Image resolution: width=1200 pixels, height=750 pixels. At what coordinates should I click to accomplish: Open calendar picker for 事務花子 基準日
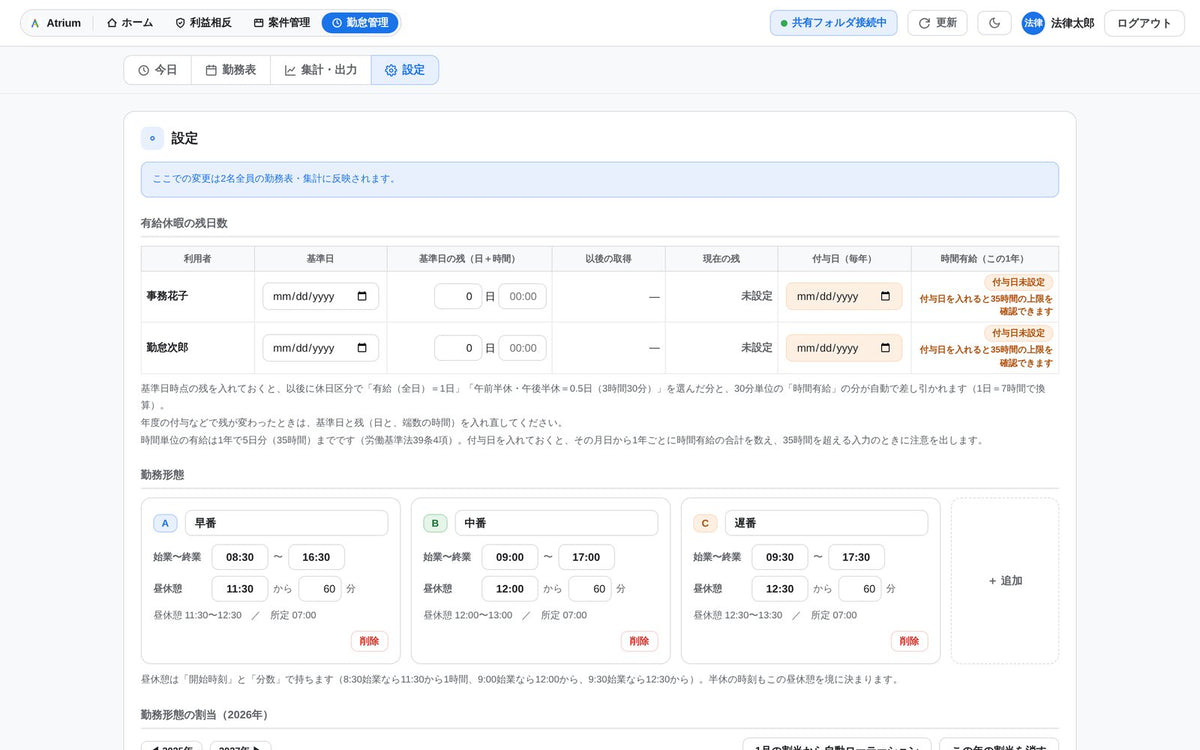click(x=362, y=296)
